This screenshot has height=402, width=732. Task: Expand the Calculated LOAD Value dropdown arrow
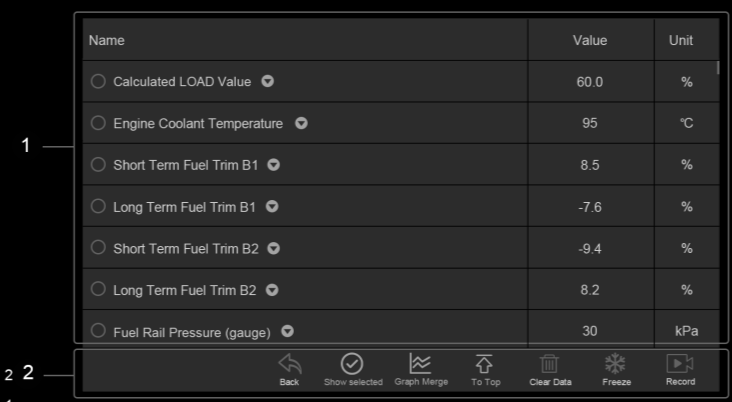click(267, 81)
